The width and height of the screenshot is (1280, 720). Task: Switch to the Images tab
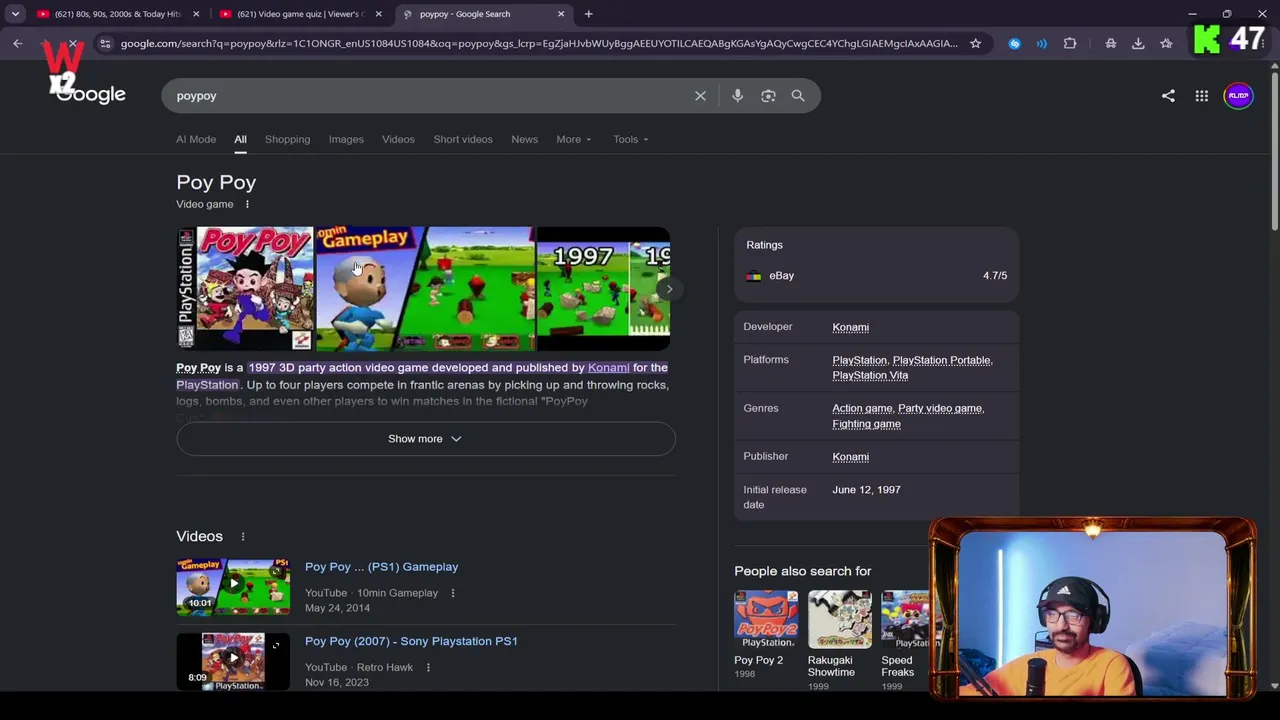(x=346, y=139)
